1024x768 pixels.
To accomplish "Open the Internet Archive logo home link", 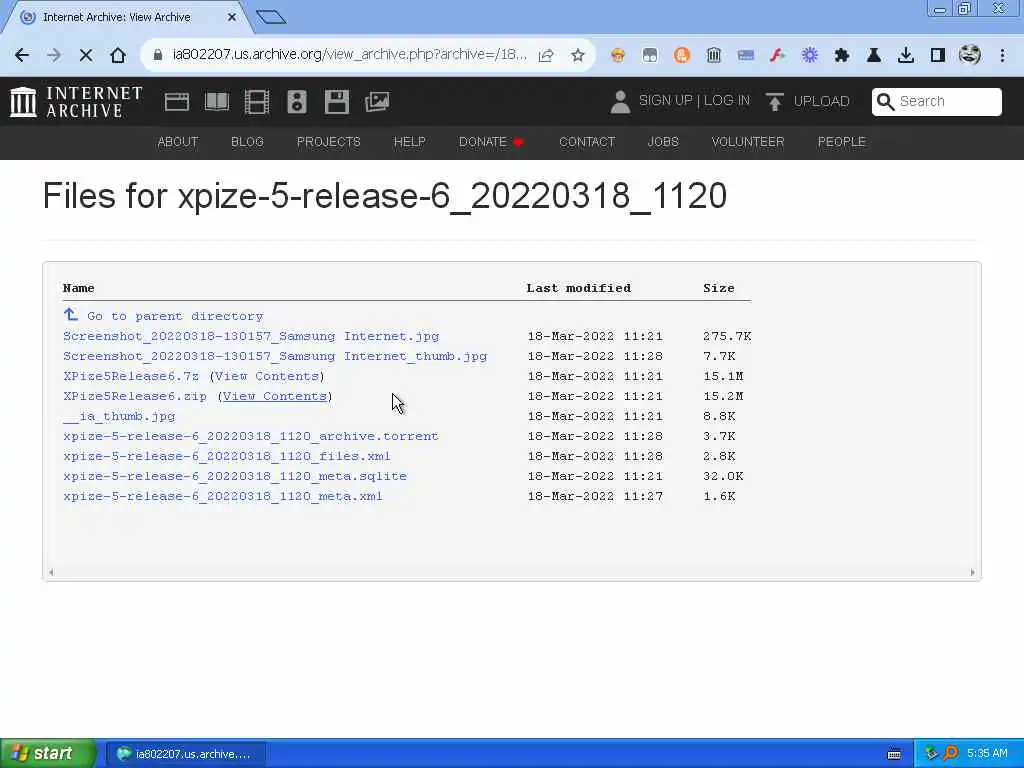I will (x=76, y=102).
